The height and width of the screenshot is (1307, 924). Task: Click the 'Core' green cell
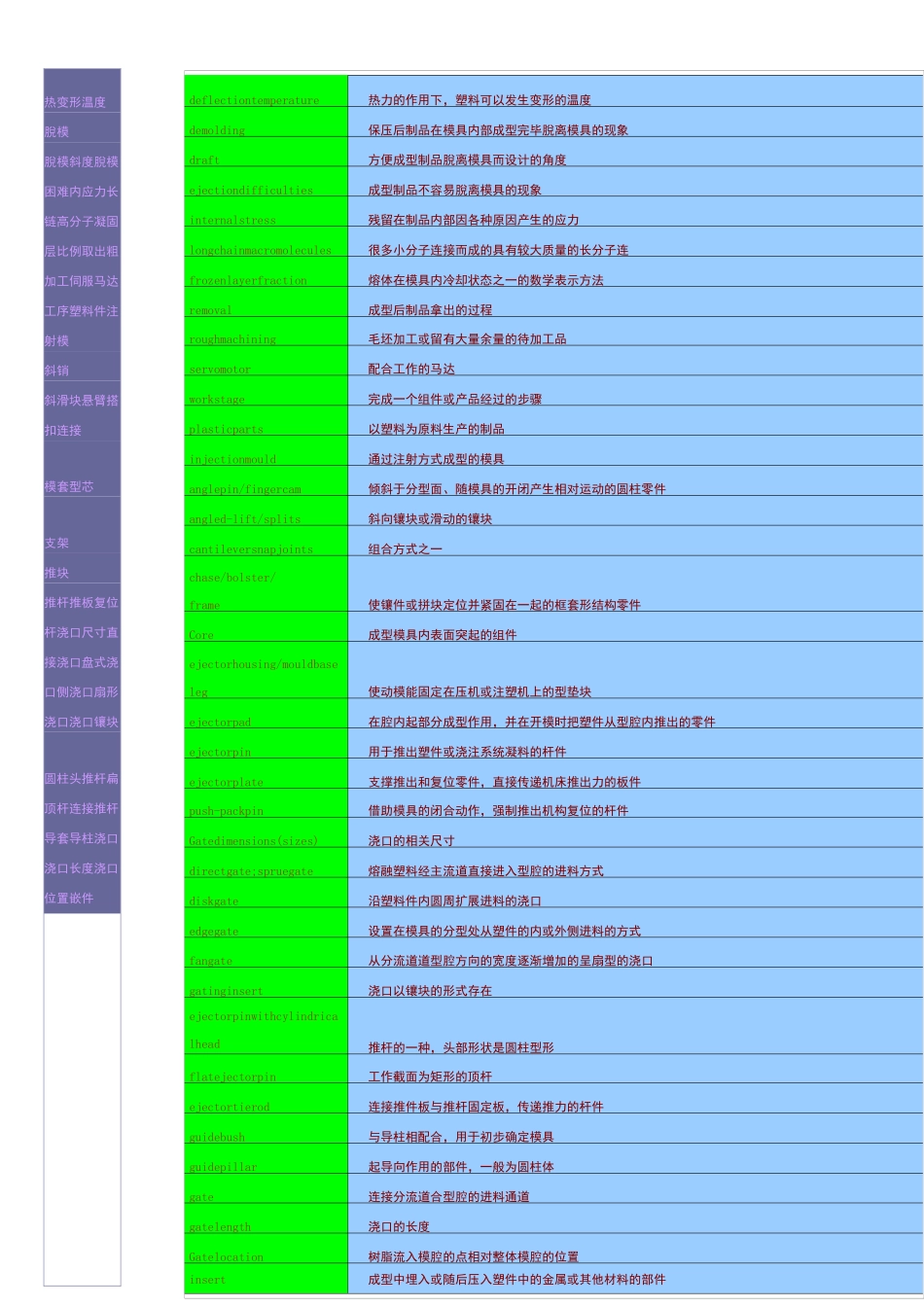266,627
